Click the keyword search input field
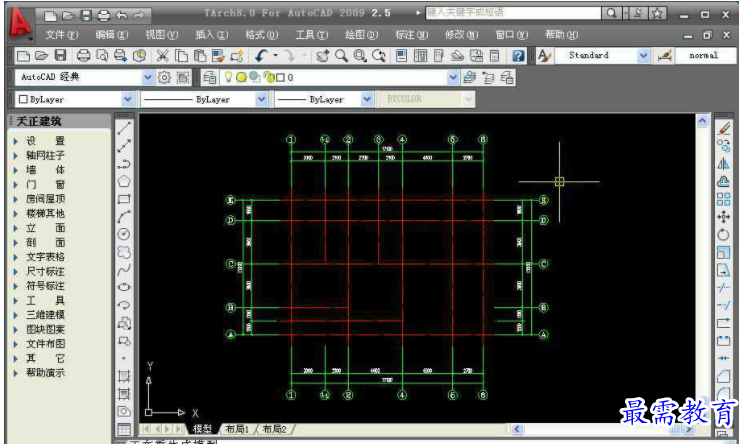Viewport: 744px width, 444px height. point(513,13)
